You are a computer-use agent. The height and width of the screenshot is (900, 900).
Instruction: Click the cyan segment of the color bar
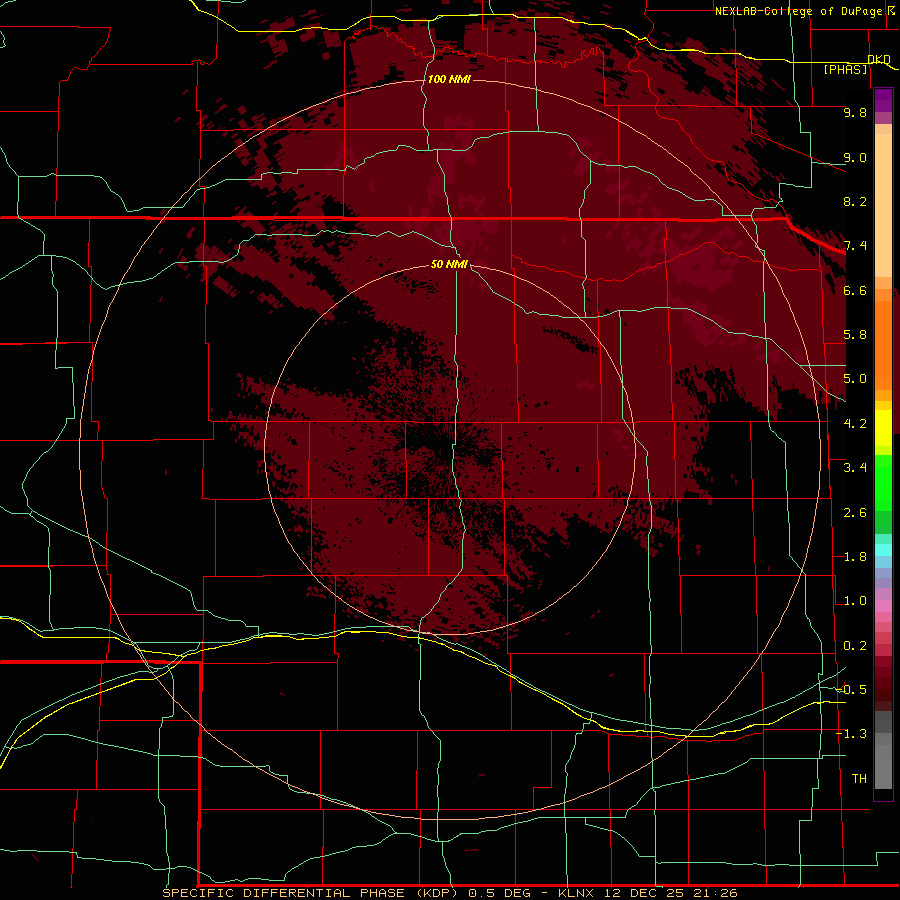tap(883, 550)
